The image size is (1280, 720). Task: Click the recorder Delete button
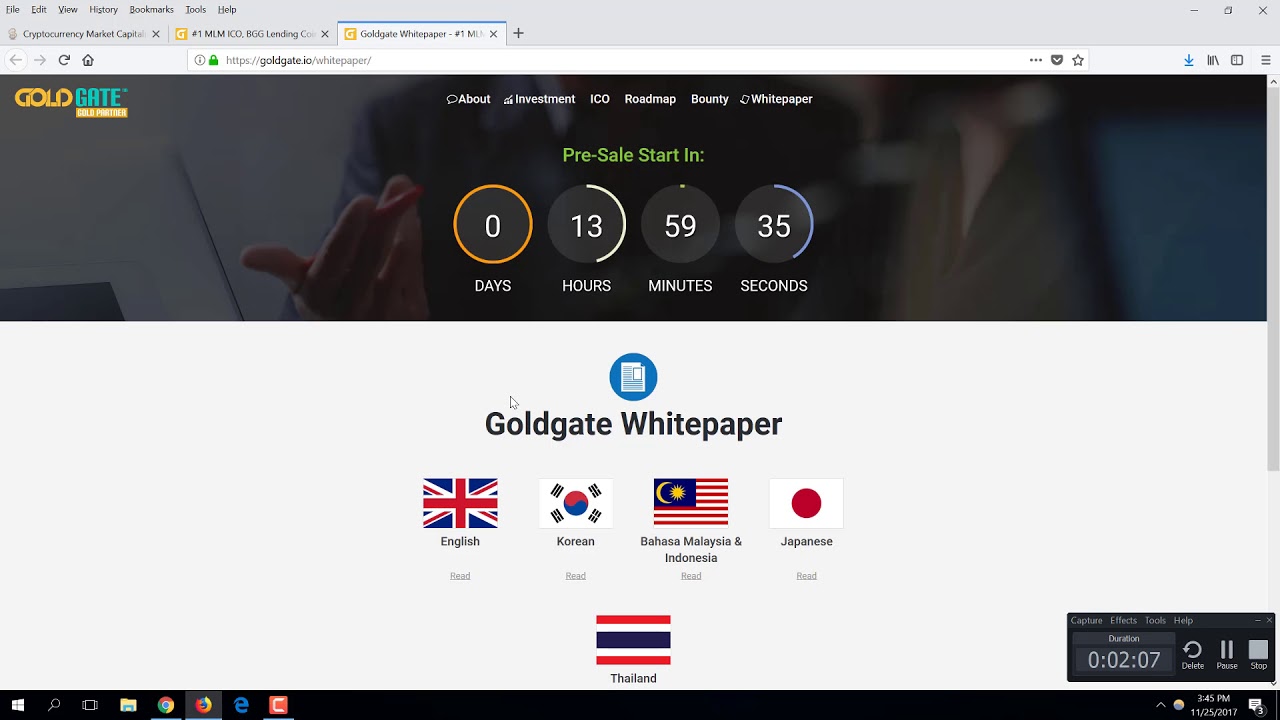coord(1193,655)
